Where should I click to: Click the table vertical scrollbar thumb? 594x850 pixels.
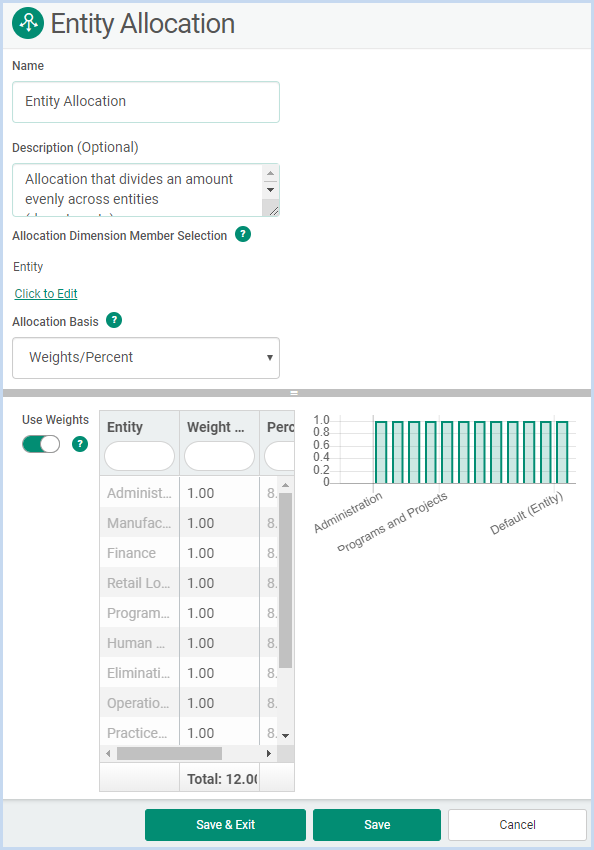coord(286,580)
